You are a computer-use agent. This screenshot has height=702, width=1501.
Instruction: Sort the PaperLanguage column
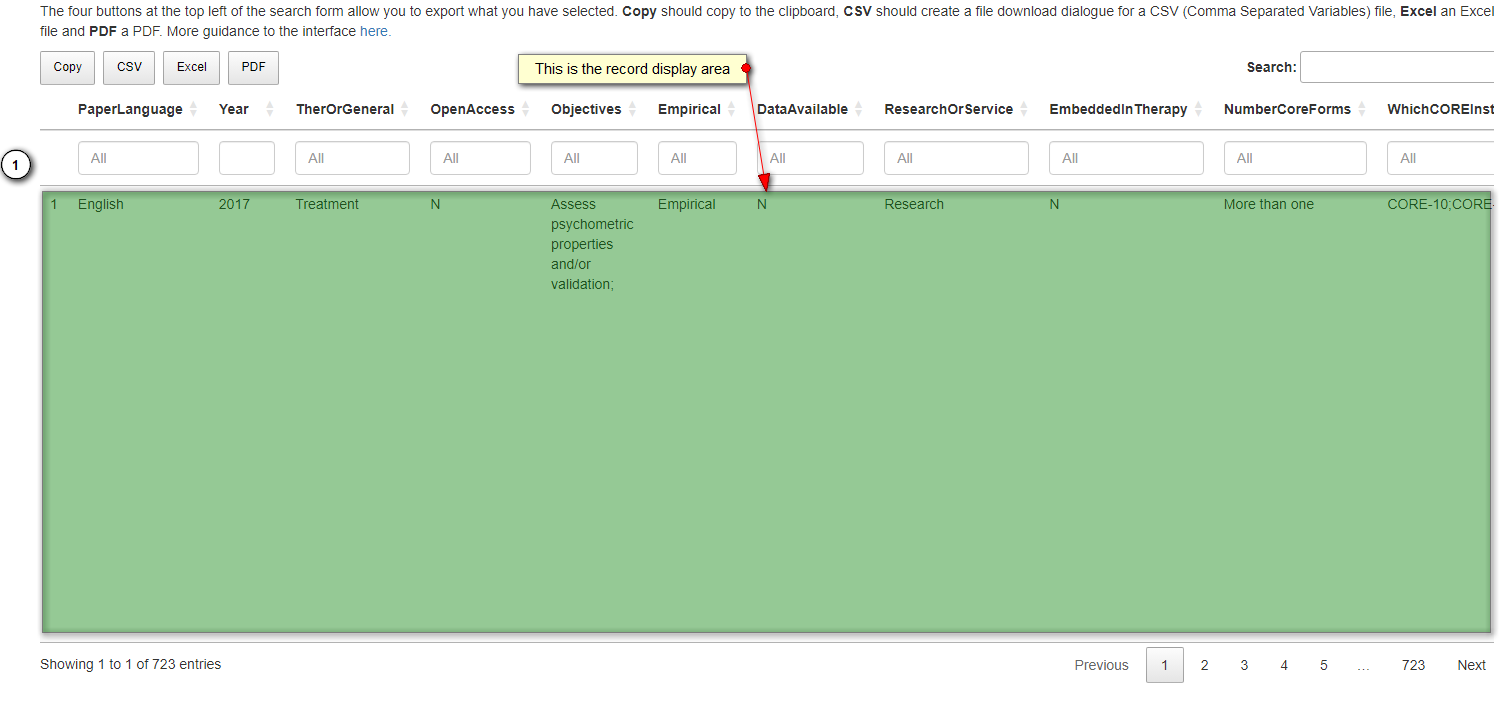(137, 109)
